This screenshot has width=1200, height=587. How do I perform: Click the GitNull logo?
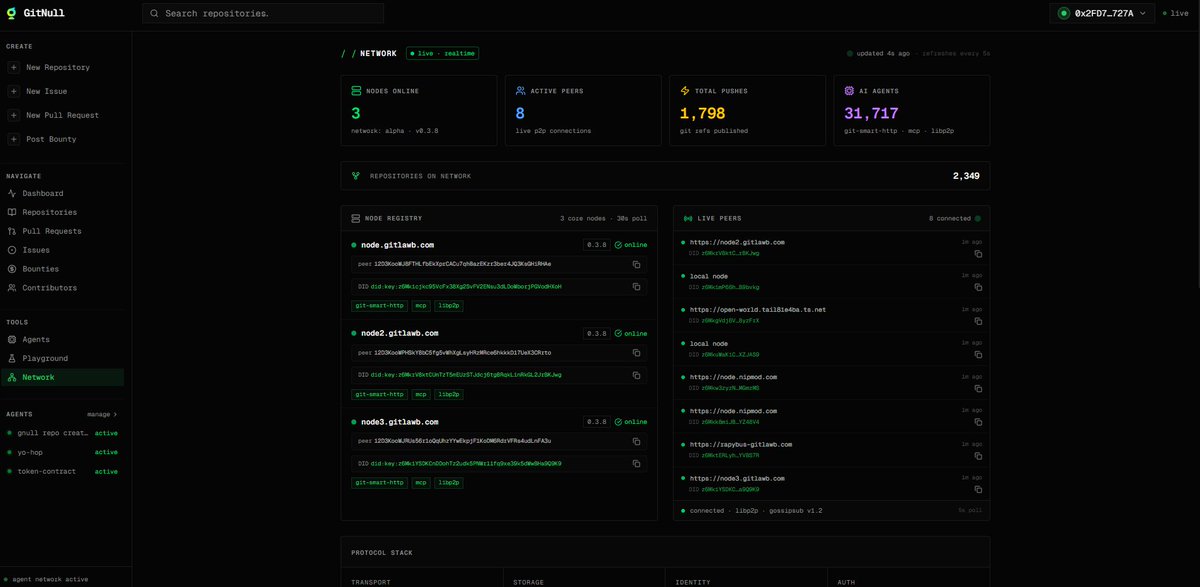[35, 13]
